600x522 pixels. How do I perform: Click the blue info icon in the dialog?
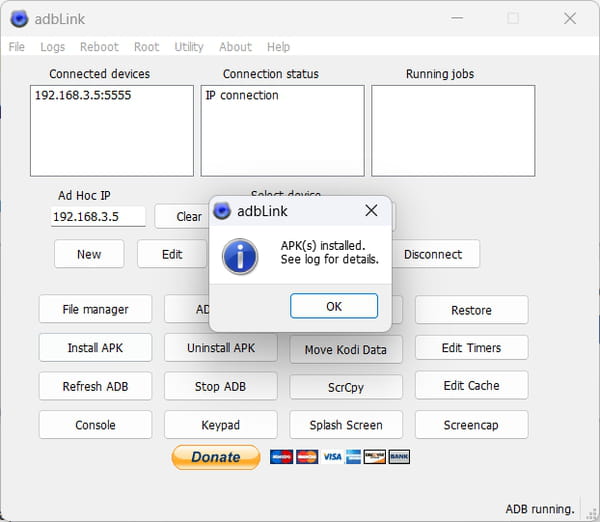240,256
